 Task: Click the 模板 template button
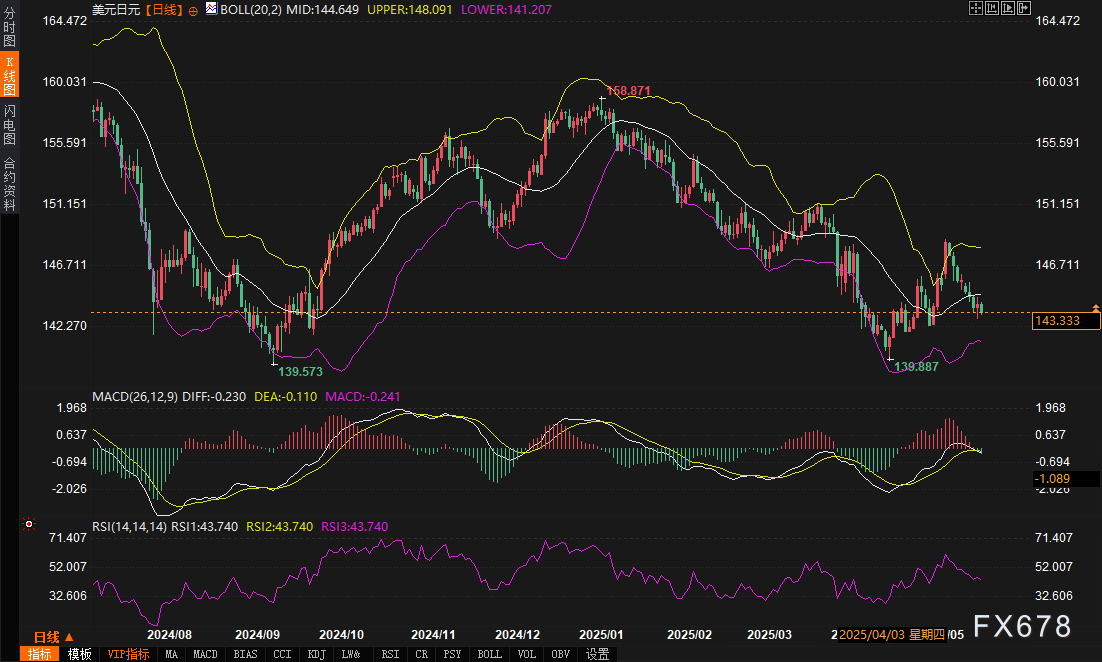79,654
